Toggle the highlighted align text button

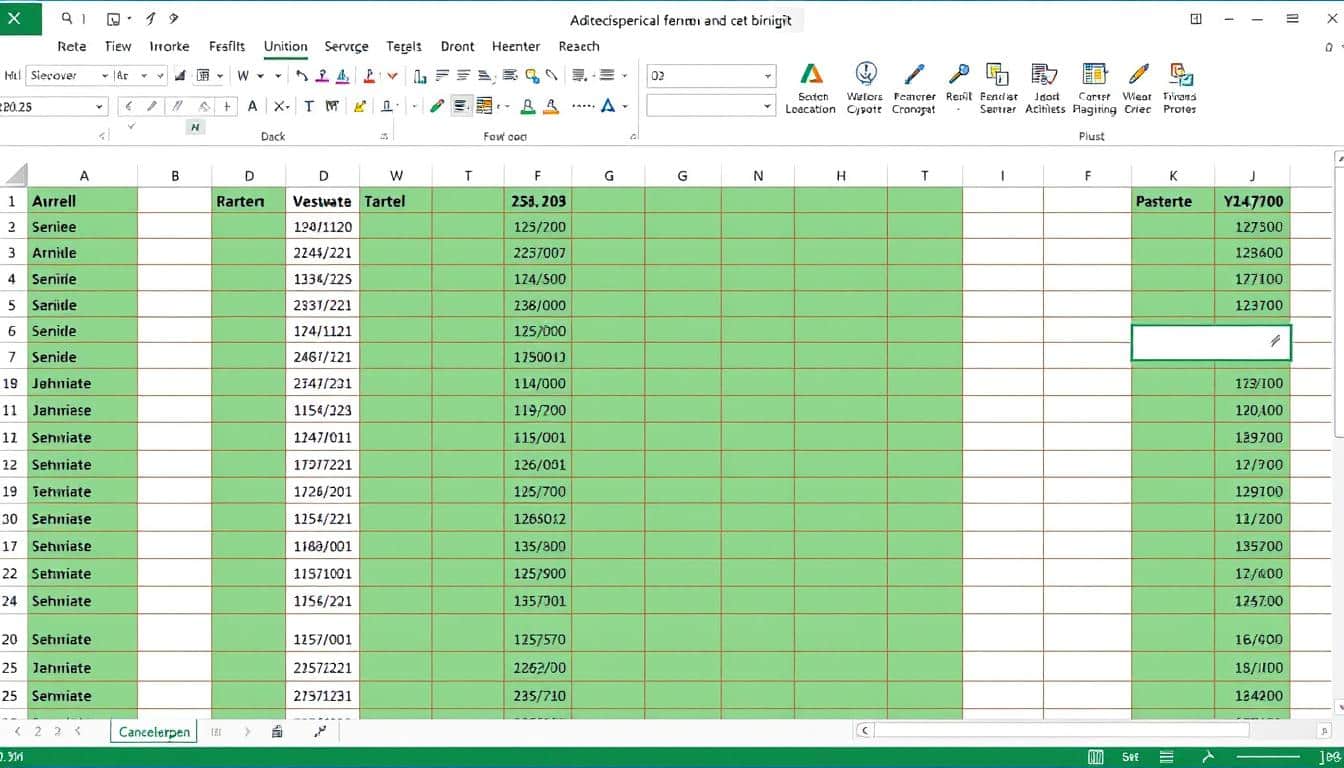[461, 106]
